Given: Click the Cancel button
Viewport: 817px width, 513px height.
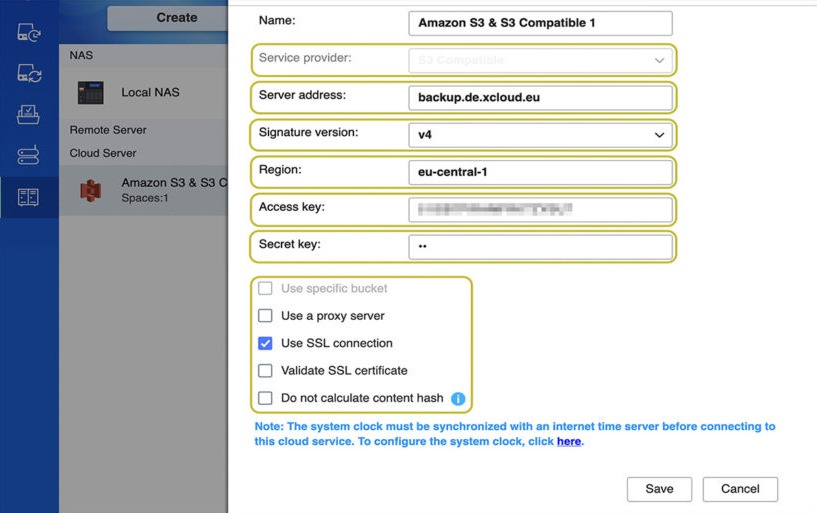Looking at the screenshot, I should click(740, 489).
